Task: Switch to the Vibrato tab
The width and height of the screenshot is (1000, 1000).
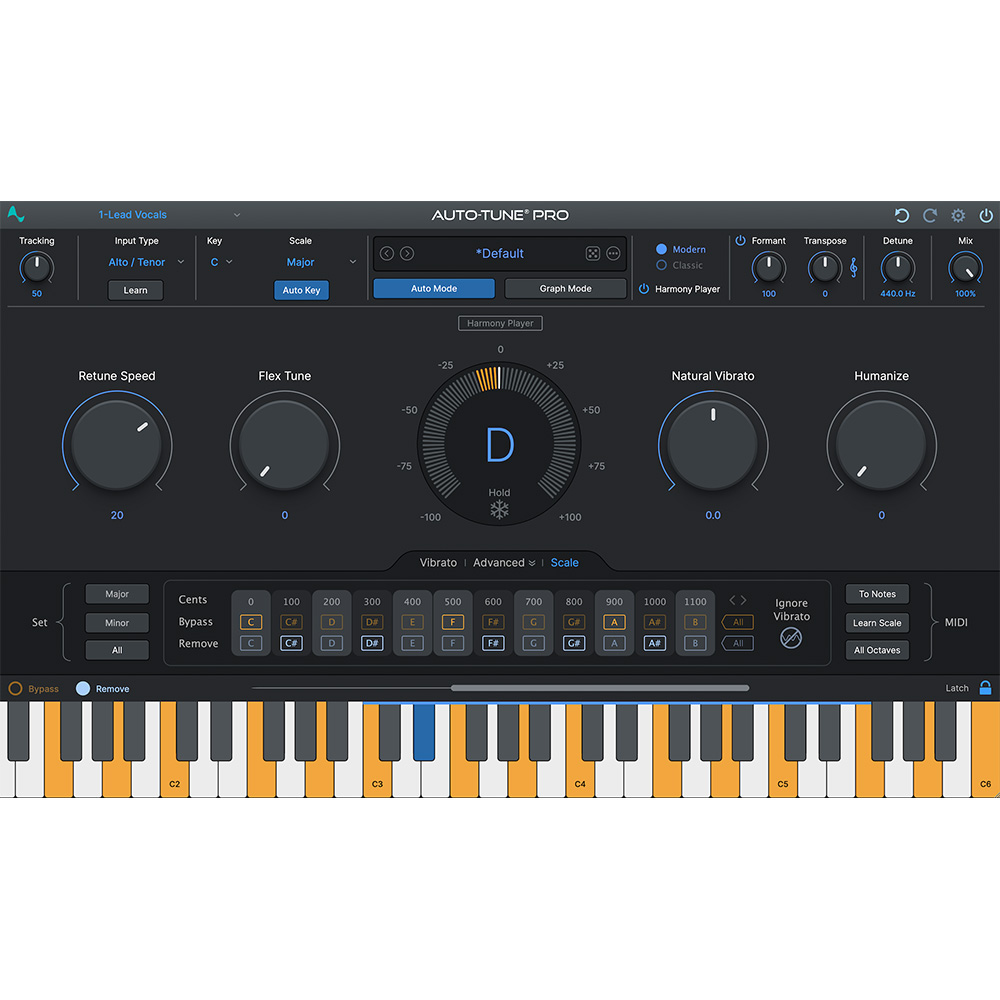Action: (x=438, y=562)
